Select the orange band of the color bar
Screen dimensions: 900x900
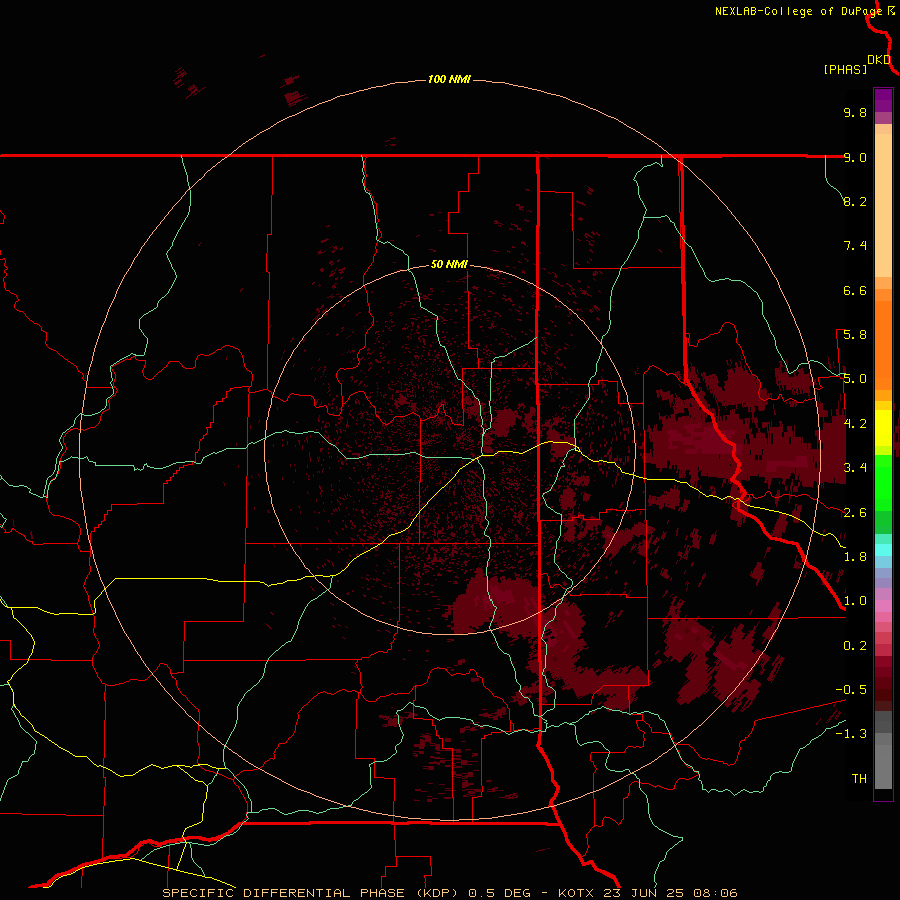[883, 345]
